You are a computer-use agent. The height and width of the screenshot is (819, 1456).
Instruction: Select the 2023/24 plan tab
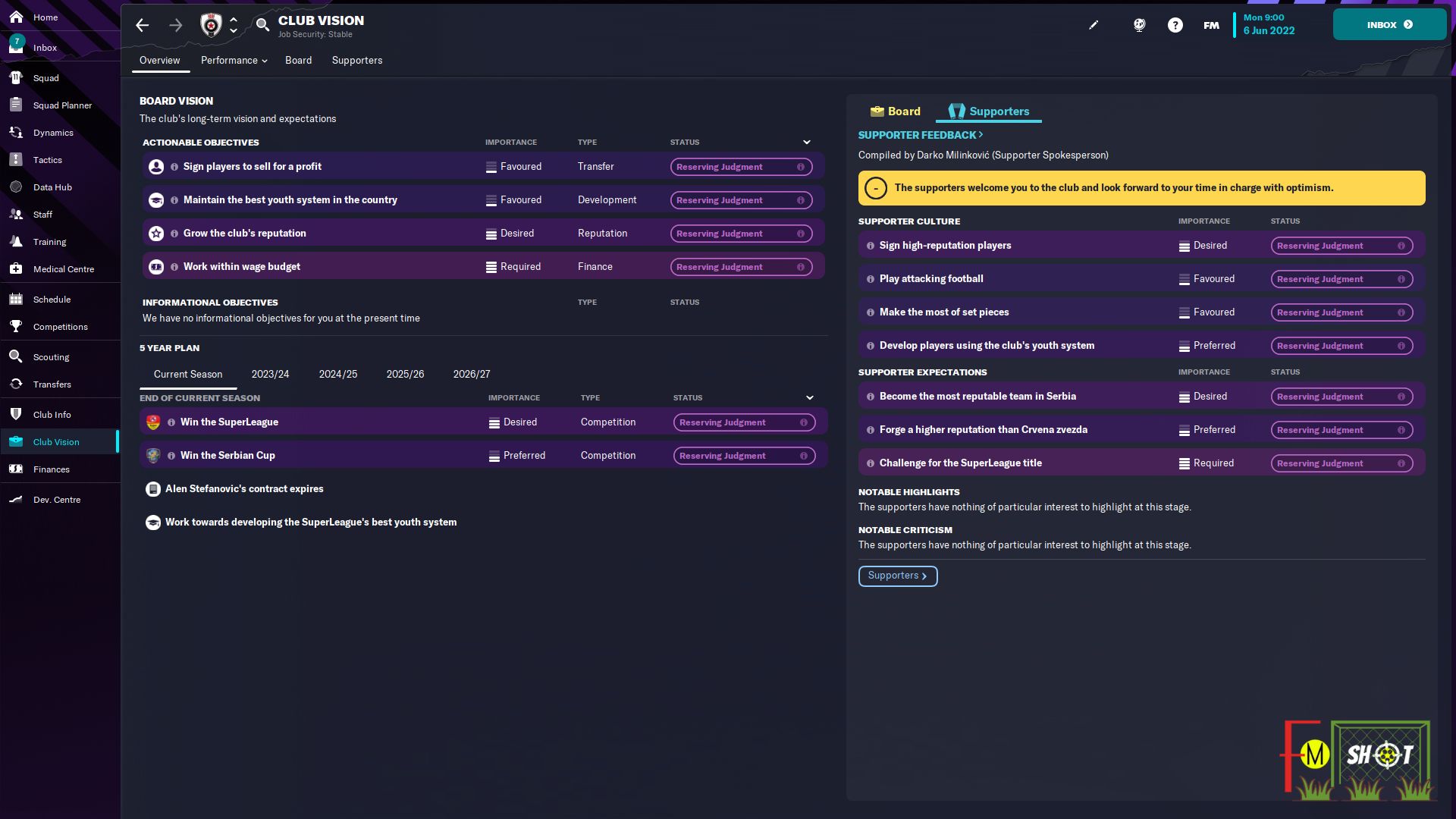270,375
